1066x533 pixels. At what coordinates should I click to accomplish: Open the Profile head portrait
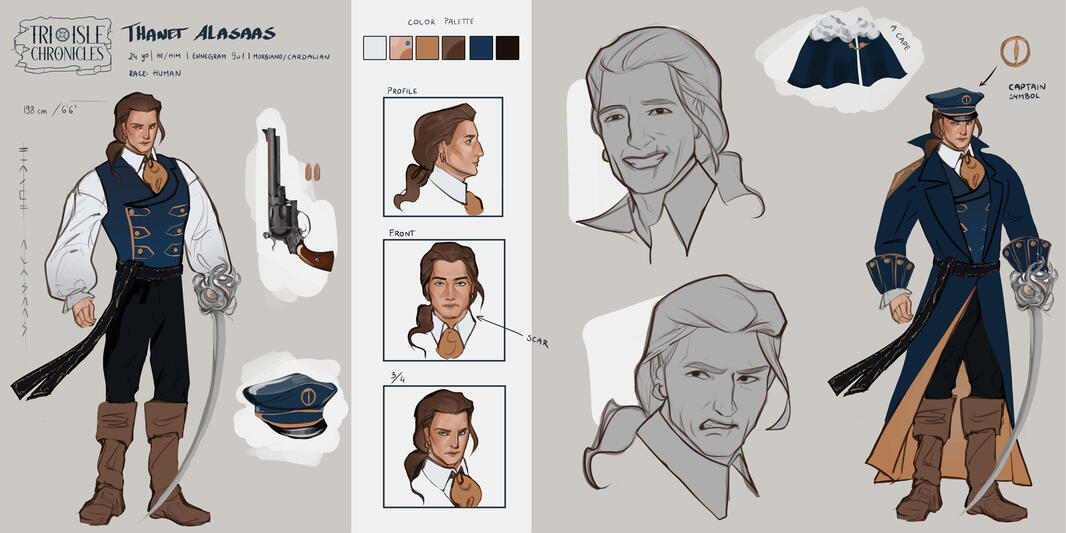(443, 157)
